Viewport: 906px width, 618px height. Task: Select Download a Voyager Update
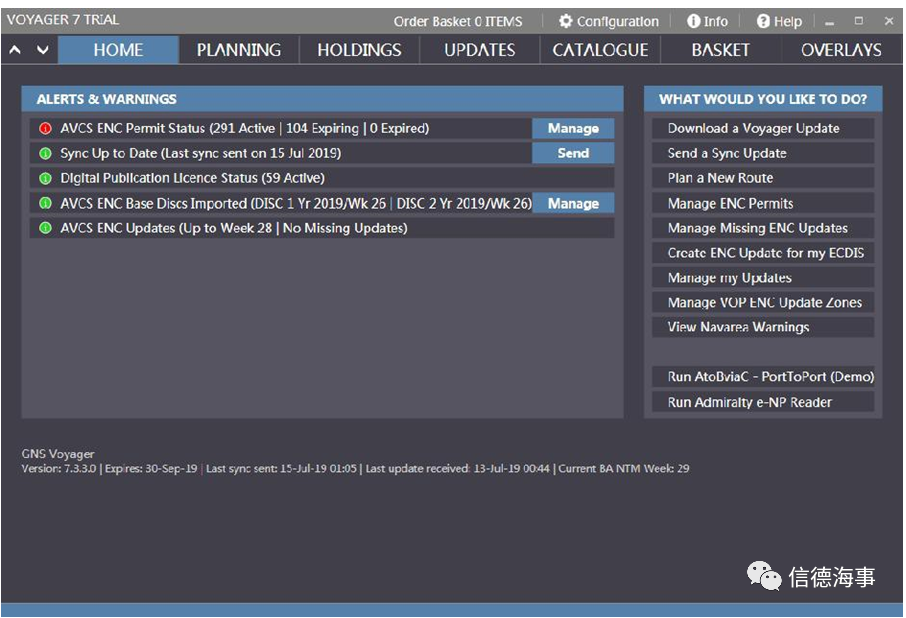click(763, 128)
